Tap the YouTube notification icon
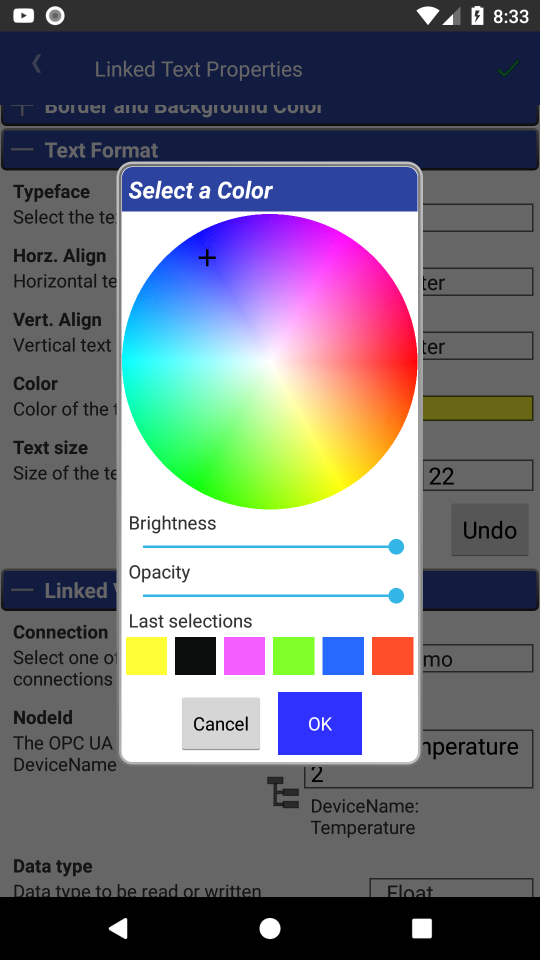This screenshot has width=540, height=960. pyautogui.click(x=23, y=15)
